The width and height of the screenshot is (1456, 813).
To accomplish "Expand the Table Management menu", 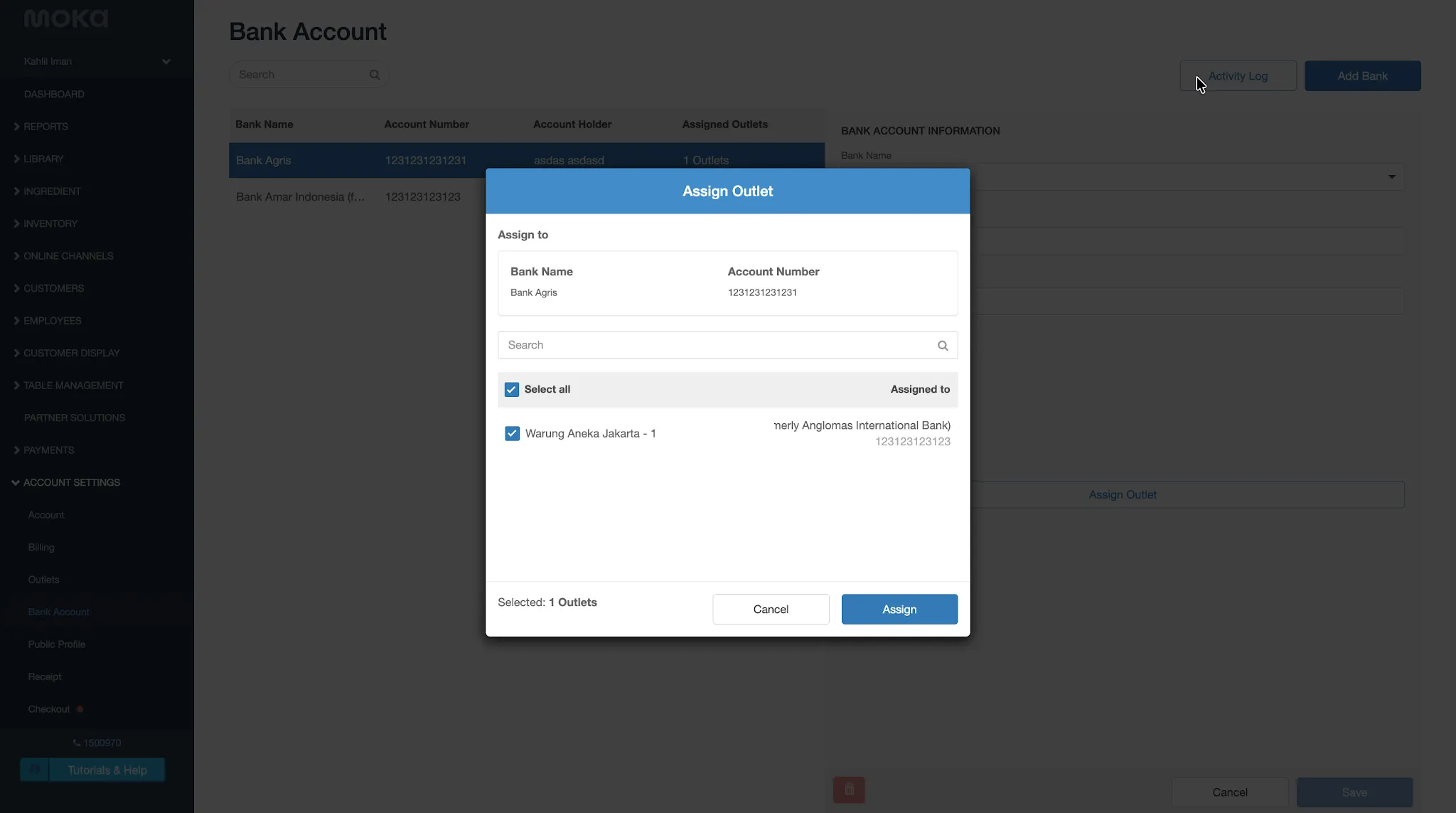I will (68, 386).
